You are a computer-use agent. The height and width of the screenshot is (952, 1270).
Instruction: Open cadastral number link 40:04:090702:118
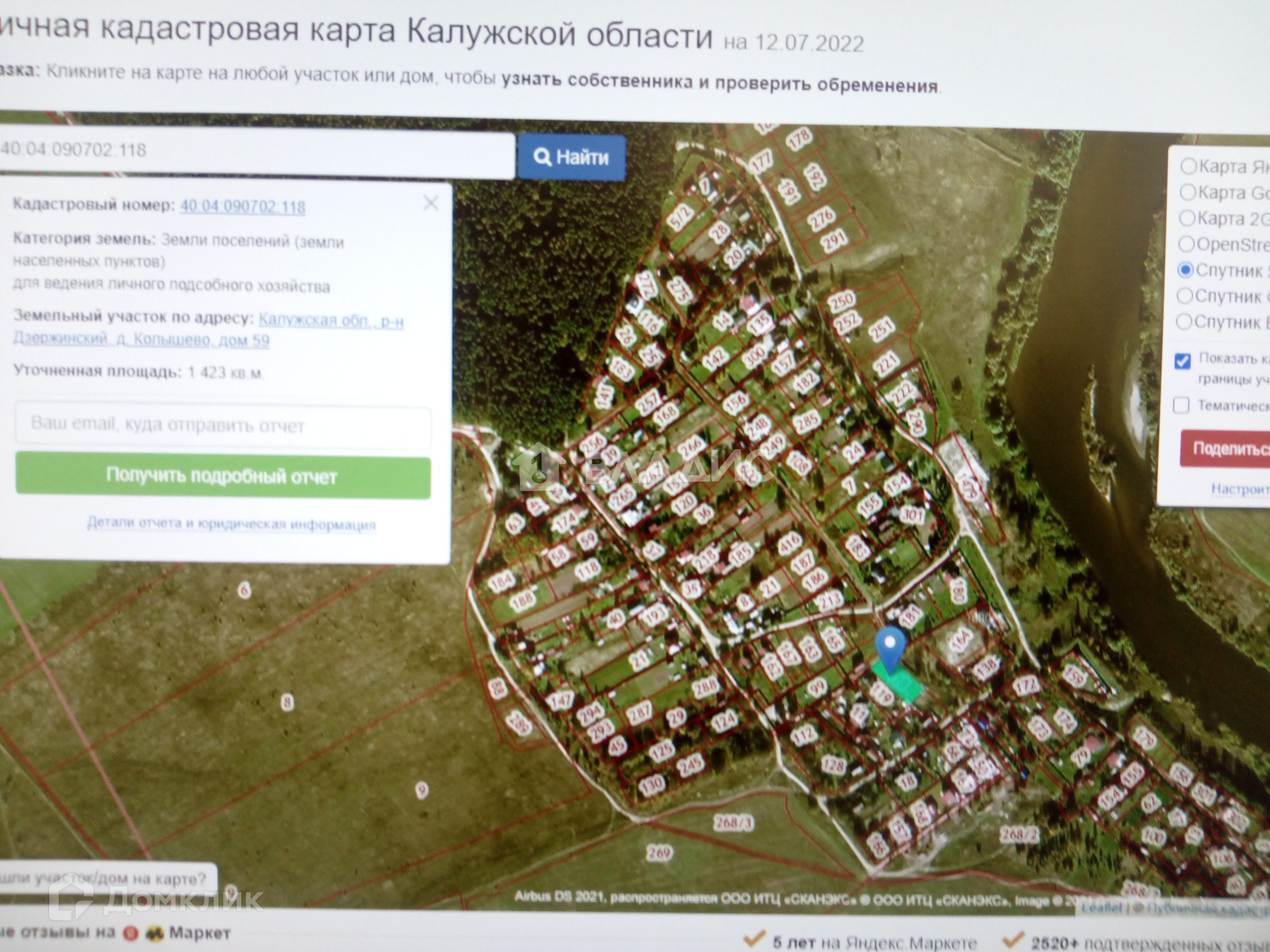point(243,206)
